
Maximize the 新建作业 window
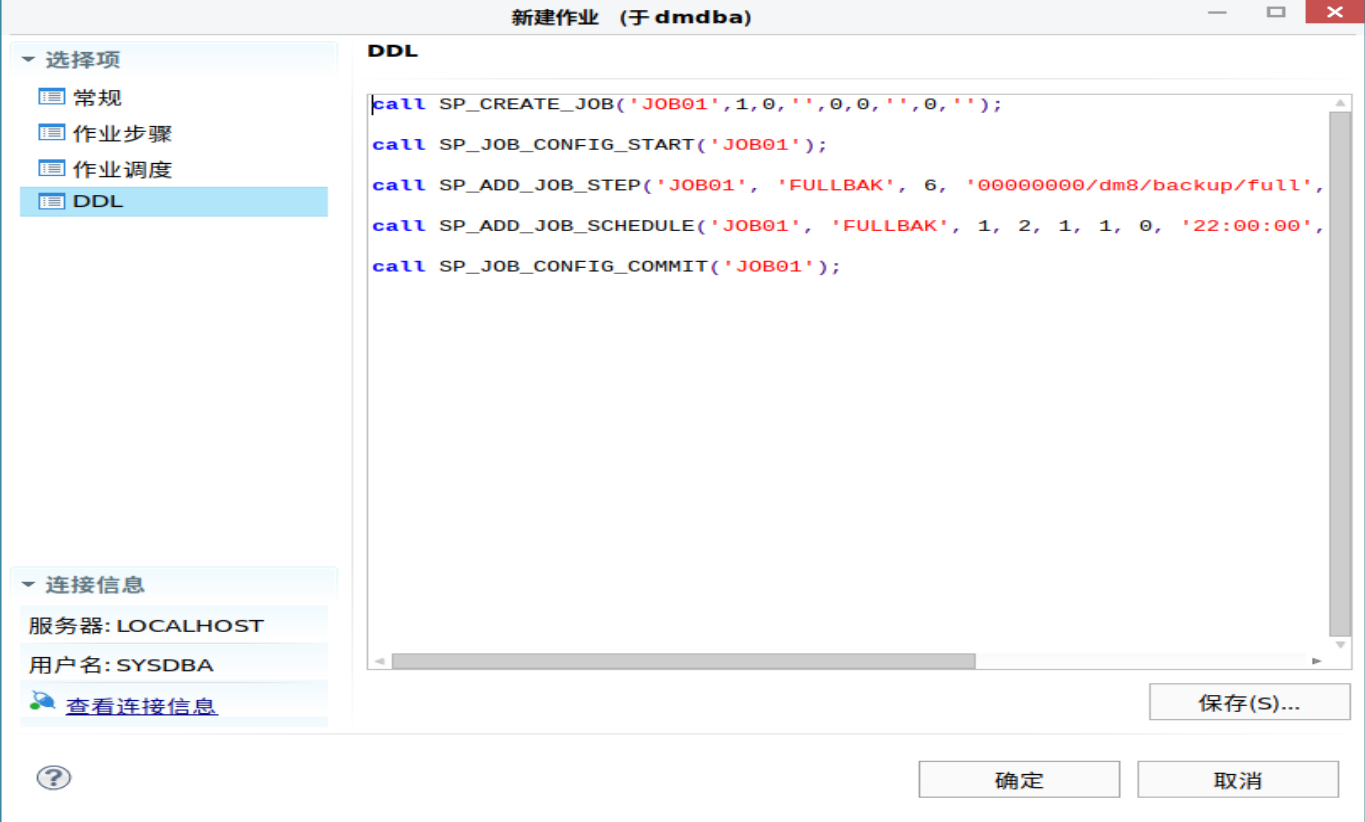point(1275,13)
